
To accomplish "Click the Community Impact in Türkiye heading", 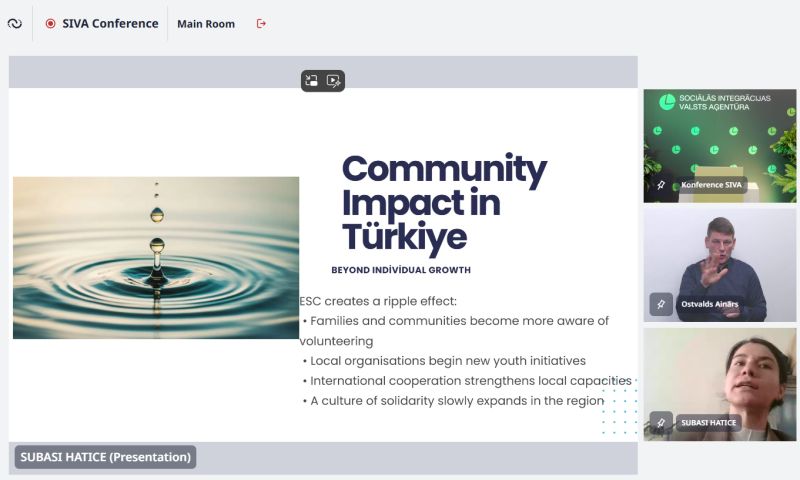I will point(444,202).
